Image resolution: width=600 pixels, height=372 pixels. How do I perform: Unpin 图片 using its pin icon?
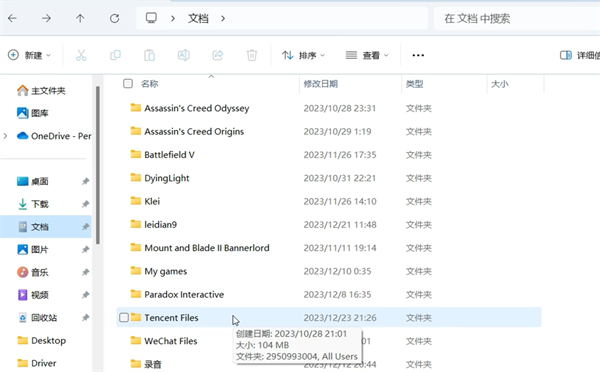pos(85,250)
